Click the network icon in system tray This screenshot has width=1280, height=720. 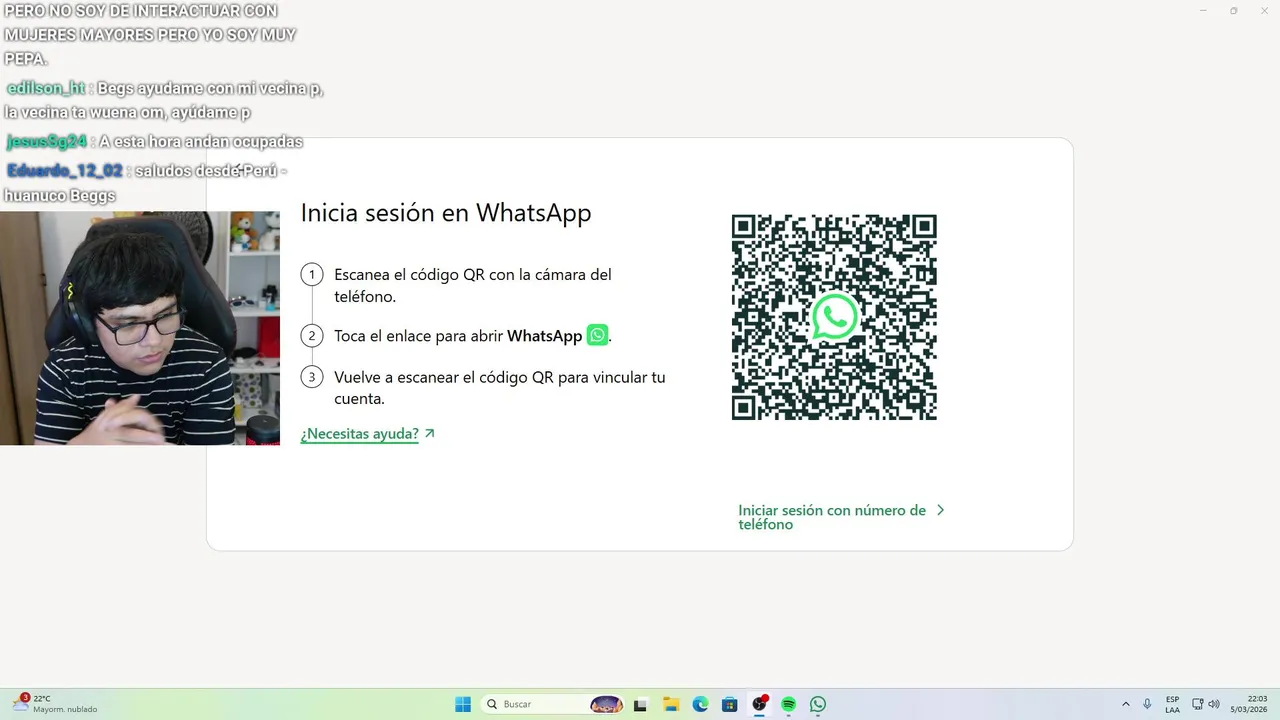click(x=1198, y=704)
